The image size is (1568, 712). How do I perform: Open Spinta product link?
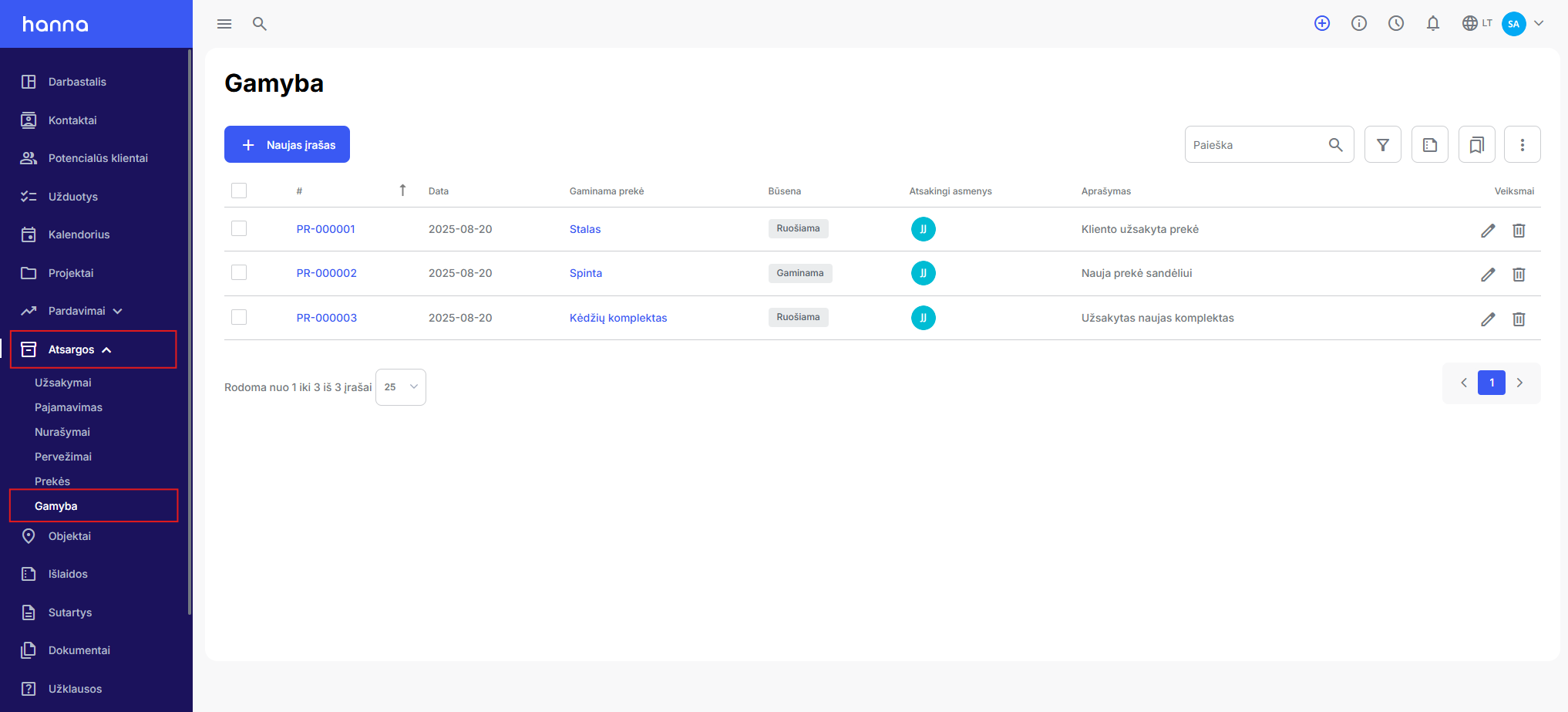pos(586,273)
